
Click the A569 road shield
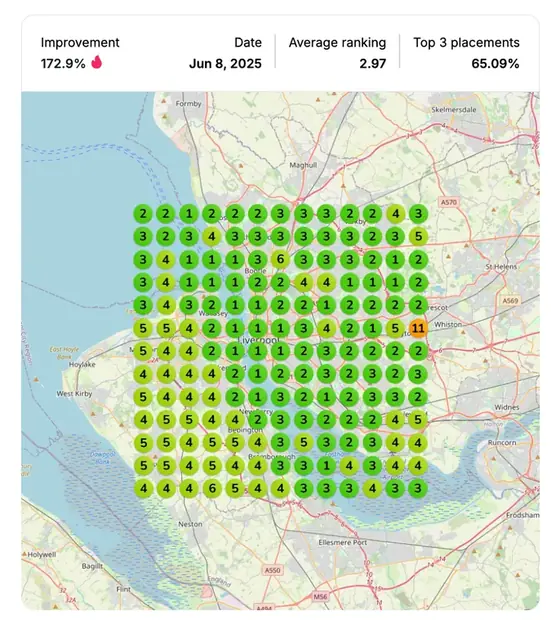pyautogui.click(x=510, y=301)
